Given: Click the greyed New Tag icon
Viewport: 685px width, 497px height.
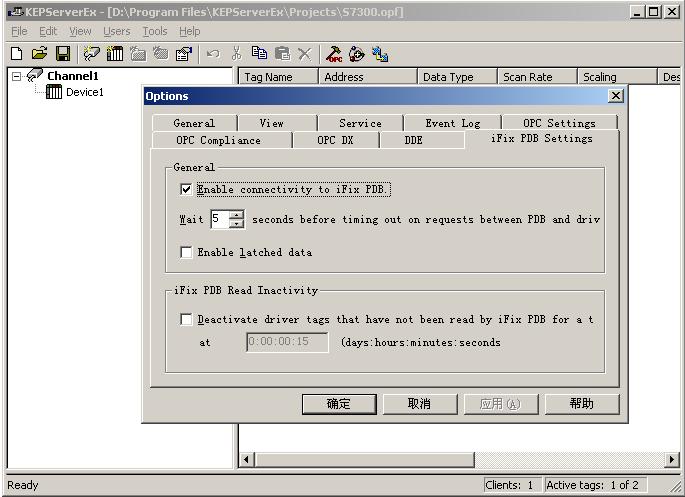Looking at the screenshot, I should click(x=161, y=53).
